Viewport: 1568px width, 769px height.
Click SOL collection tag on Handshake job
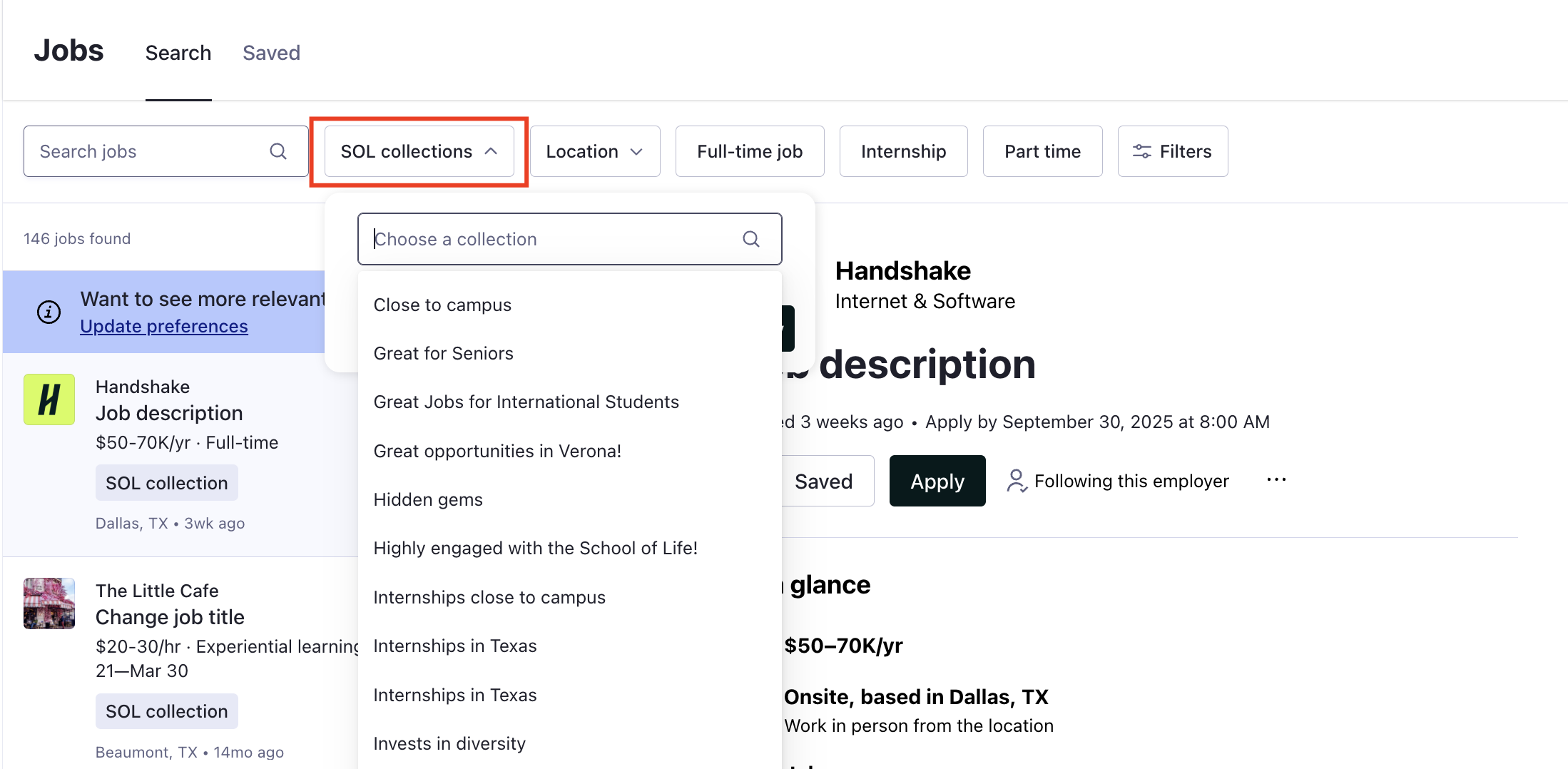pos(167,483)
